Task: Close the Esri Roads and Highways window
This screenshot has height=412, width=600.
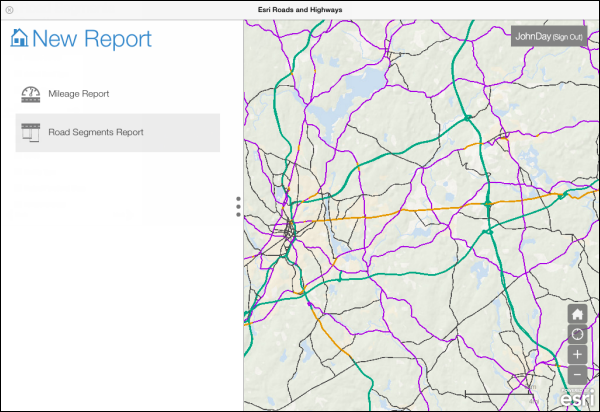Action: [9, 8]
